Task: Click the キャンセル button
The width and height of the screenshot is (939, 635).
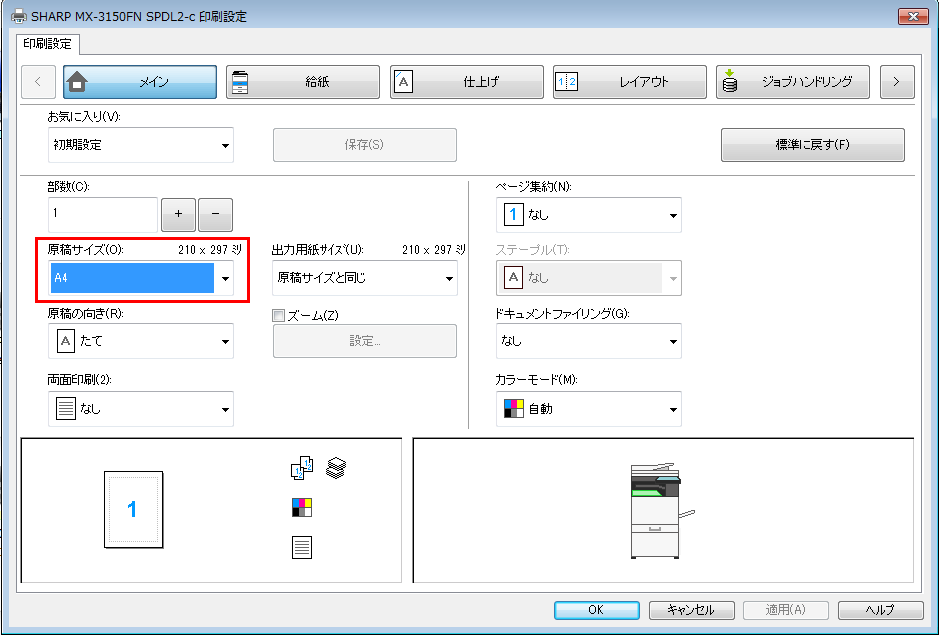Action: [691, 610]
